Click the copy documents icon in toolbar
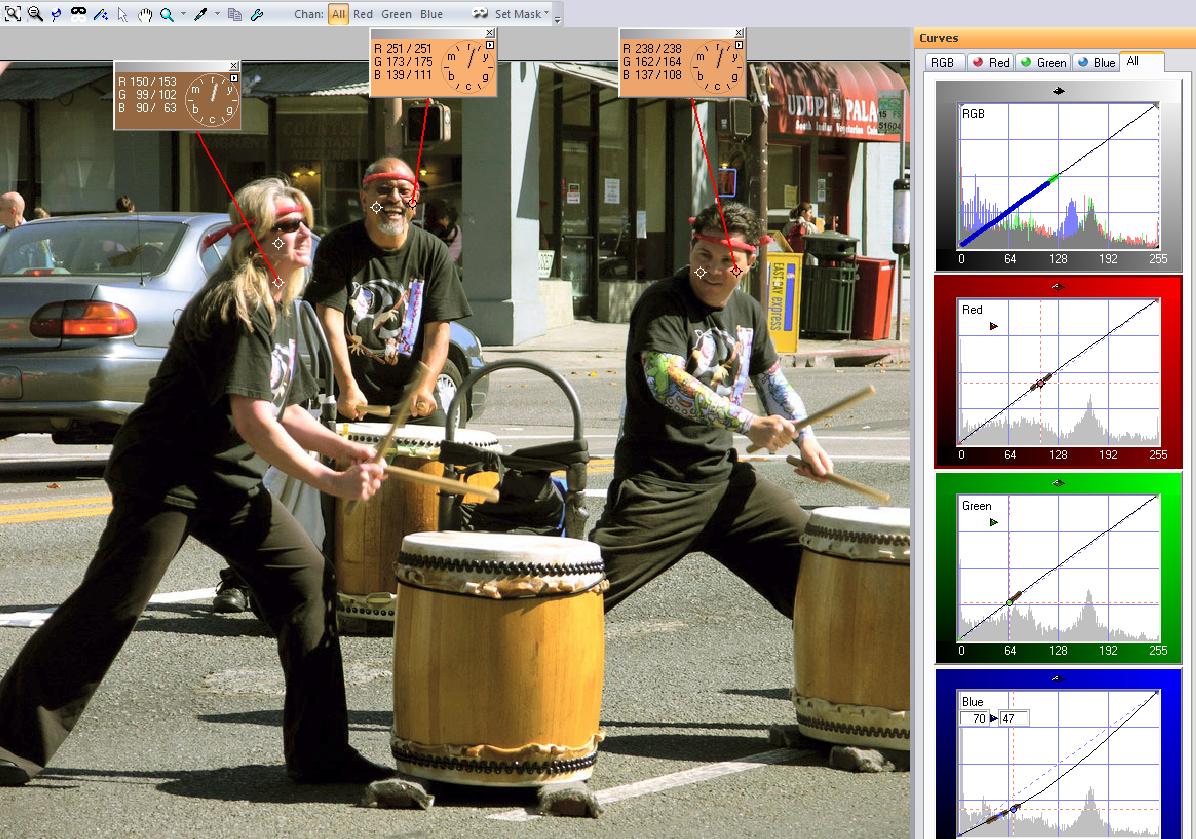Image resolution: width=1196 pixels, height=839 pixels. [x=235, y=14]
